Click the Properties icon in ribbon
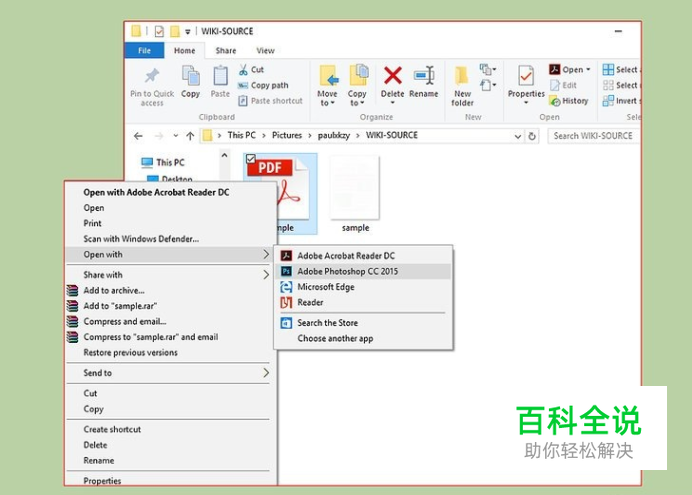The height and width of the screenshot is (495, 692). [526, 76]
